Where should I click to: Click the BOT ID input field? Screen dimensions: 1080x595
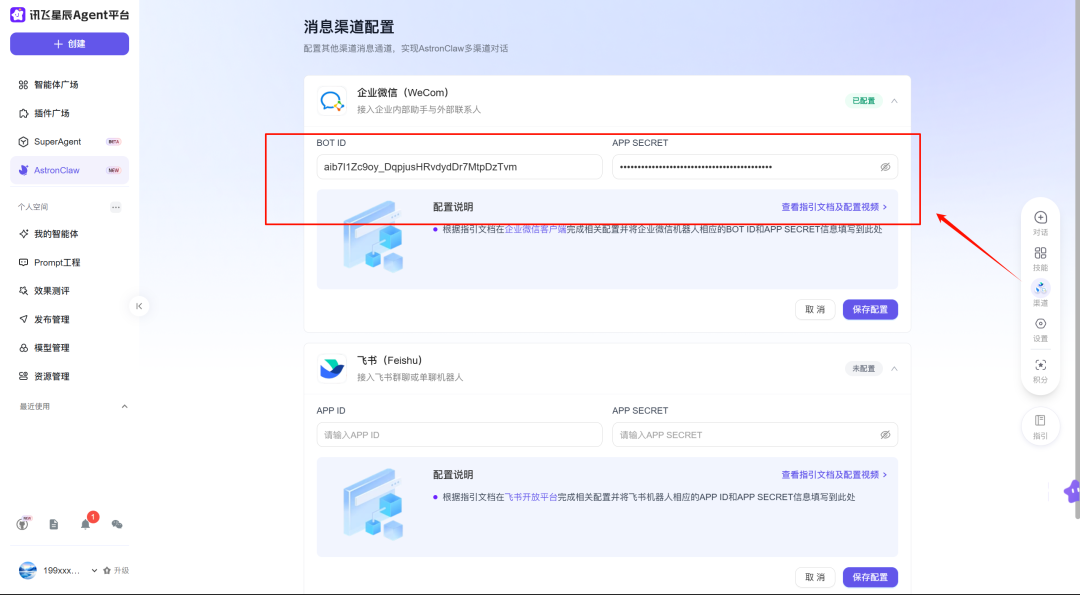[x=459, y=166]
